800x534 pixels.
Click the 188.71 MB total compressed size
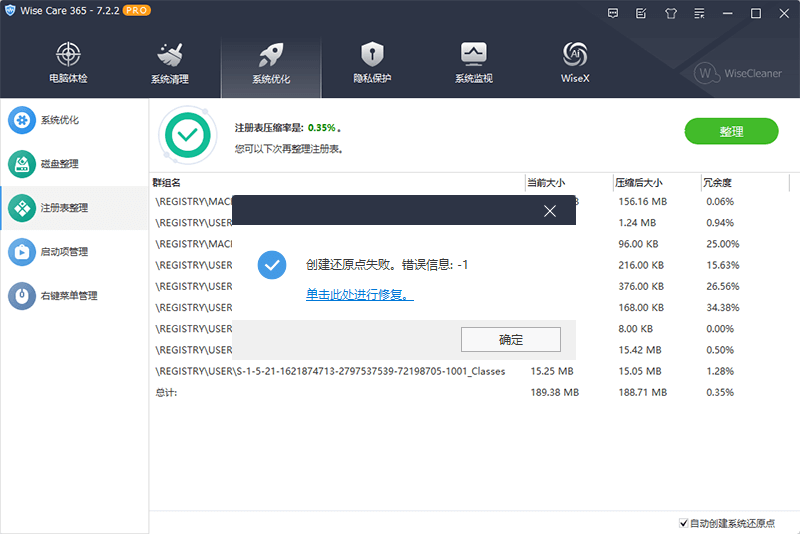click(x=642, y=392)
